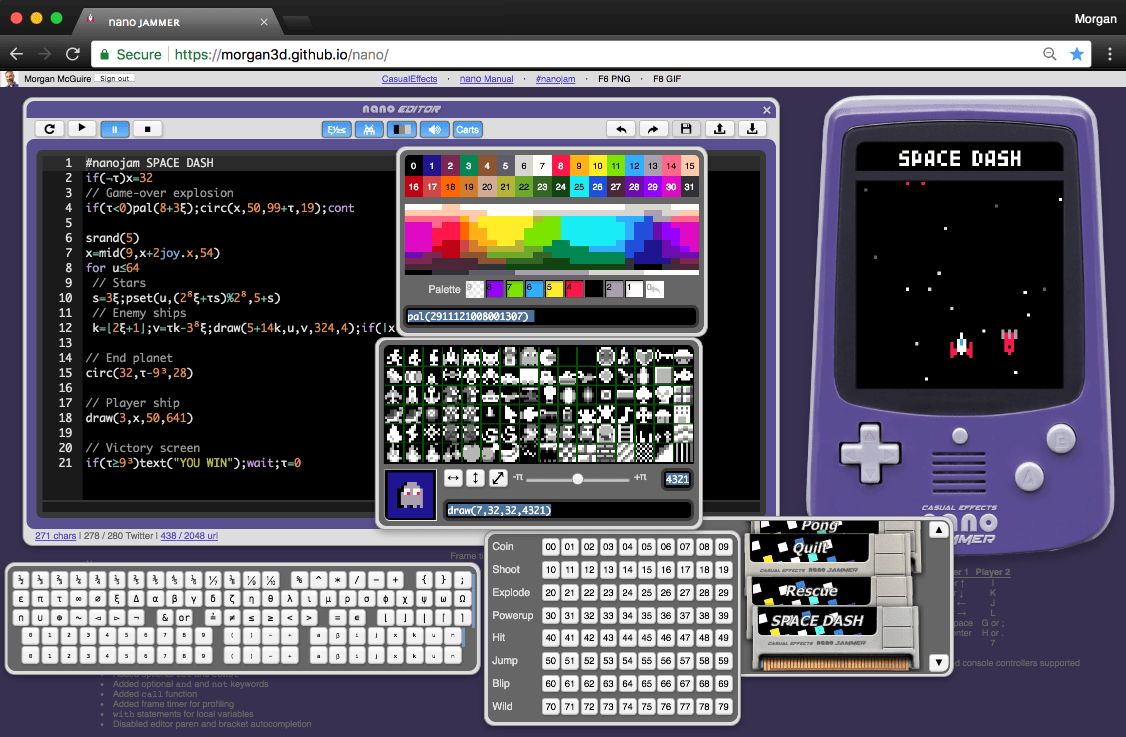Image resolution: width=1126 pixels, height=737 pixels.
Task: Pause the running program
Action: coord(113,128)
